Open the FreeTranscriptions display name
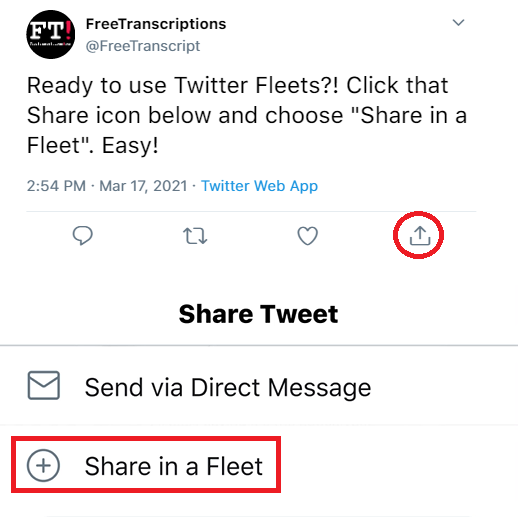 (x=156, y=24)
